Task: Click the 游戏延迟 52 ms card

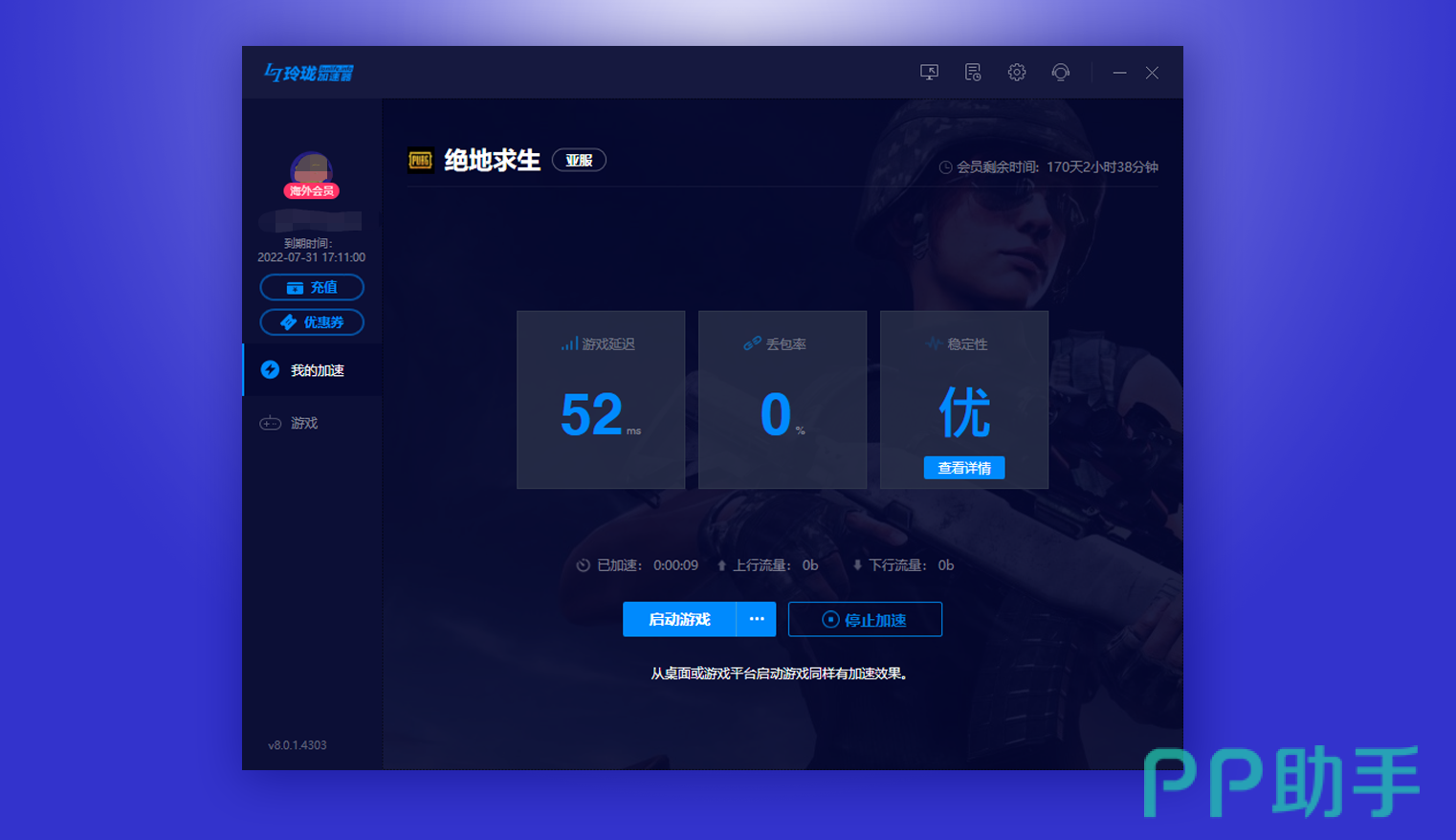Action: click(x=601, y=400)
